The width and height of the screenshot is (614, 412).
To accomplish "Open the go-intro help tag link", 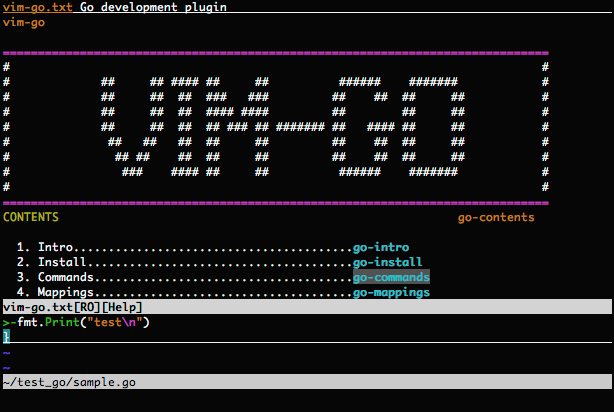I will (x=381, y=247).
